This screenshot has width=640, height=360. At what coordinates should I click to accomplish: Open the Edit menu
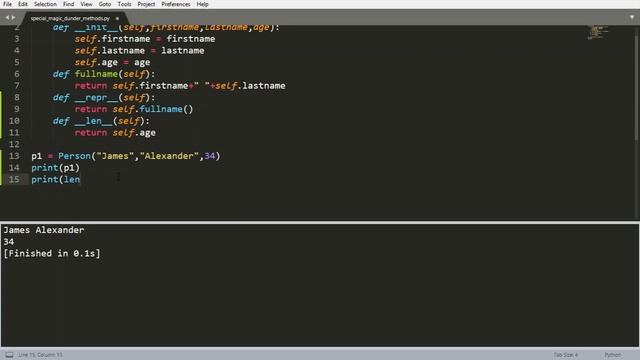(x=22, y=4)
